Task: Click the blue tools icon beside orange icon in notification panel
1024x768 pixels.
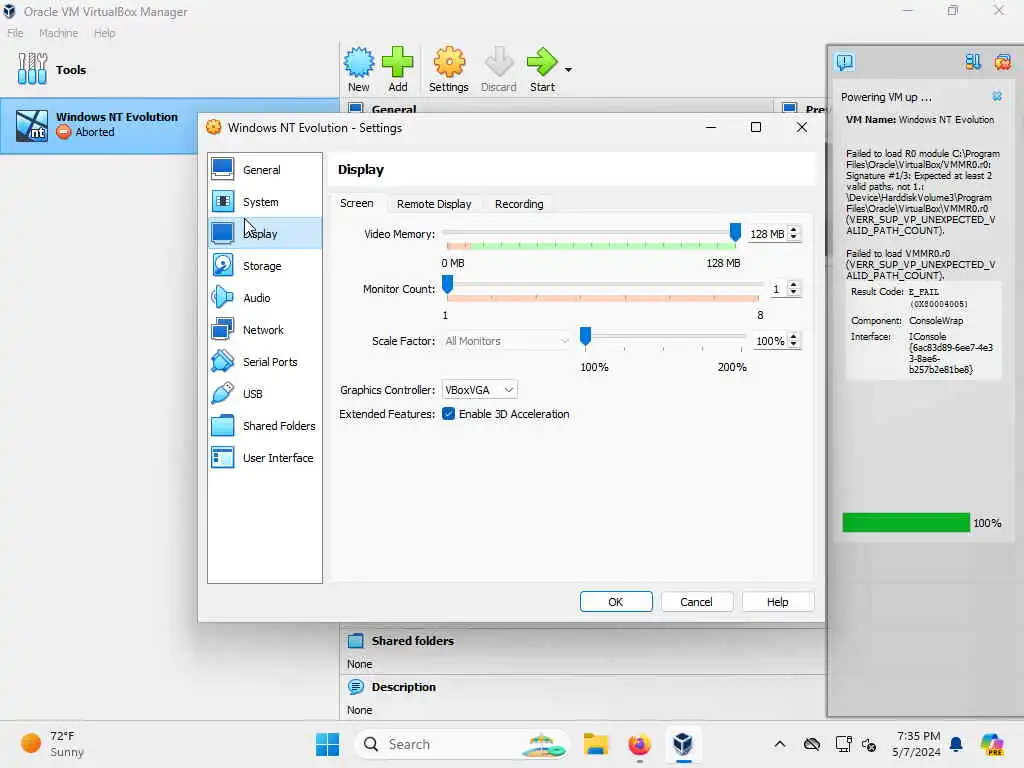Action: (x=973, y=62)
